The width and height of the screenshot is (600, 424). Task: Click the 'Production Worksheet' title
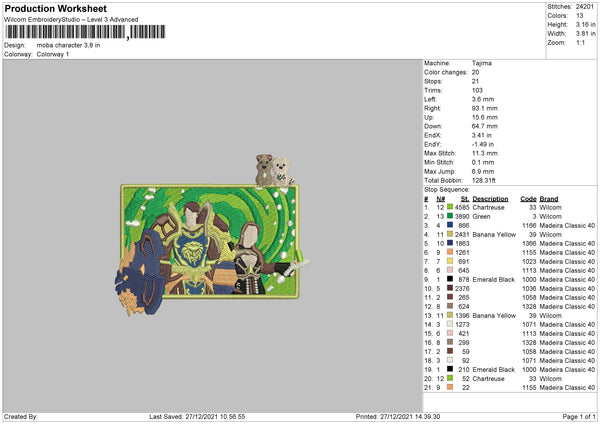coord(55,8)
